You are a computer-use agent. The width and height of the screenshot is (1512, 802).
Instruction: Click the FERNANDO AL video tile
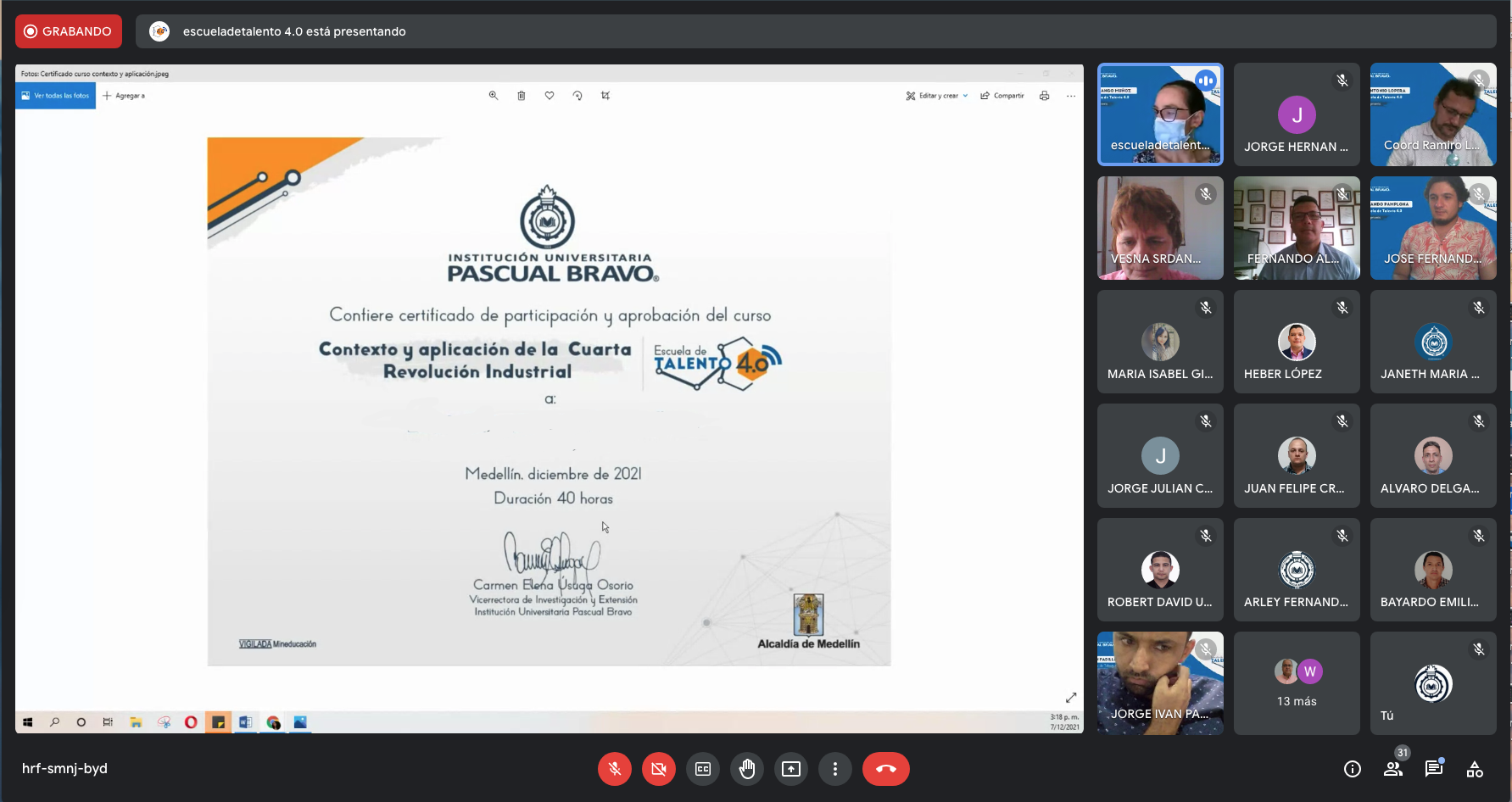[x=1297, y=228]
